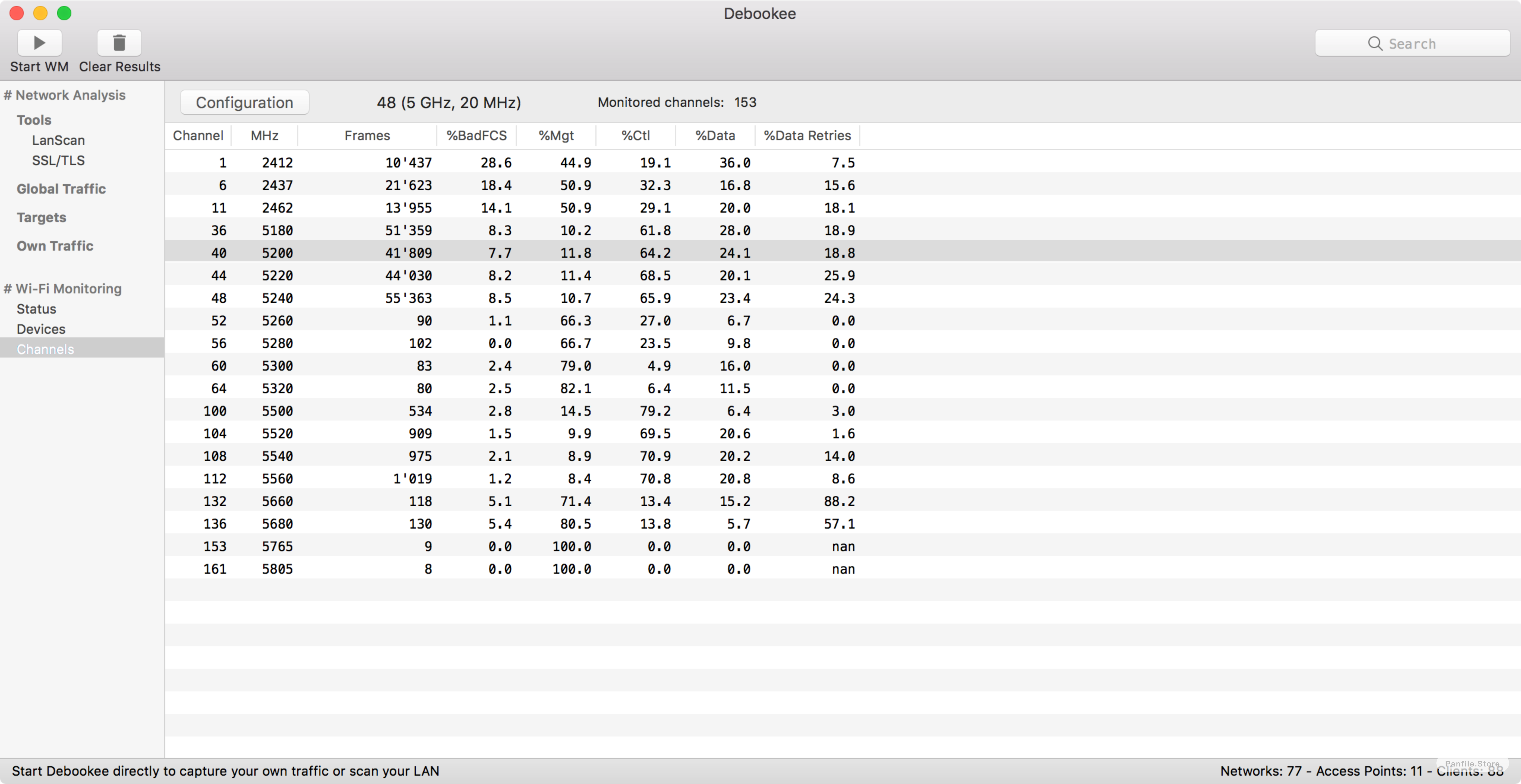Open the Configuration button
Viewport: 1521px width, 784px height.
click(244, 102)
